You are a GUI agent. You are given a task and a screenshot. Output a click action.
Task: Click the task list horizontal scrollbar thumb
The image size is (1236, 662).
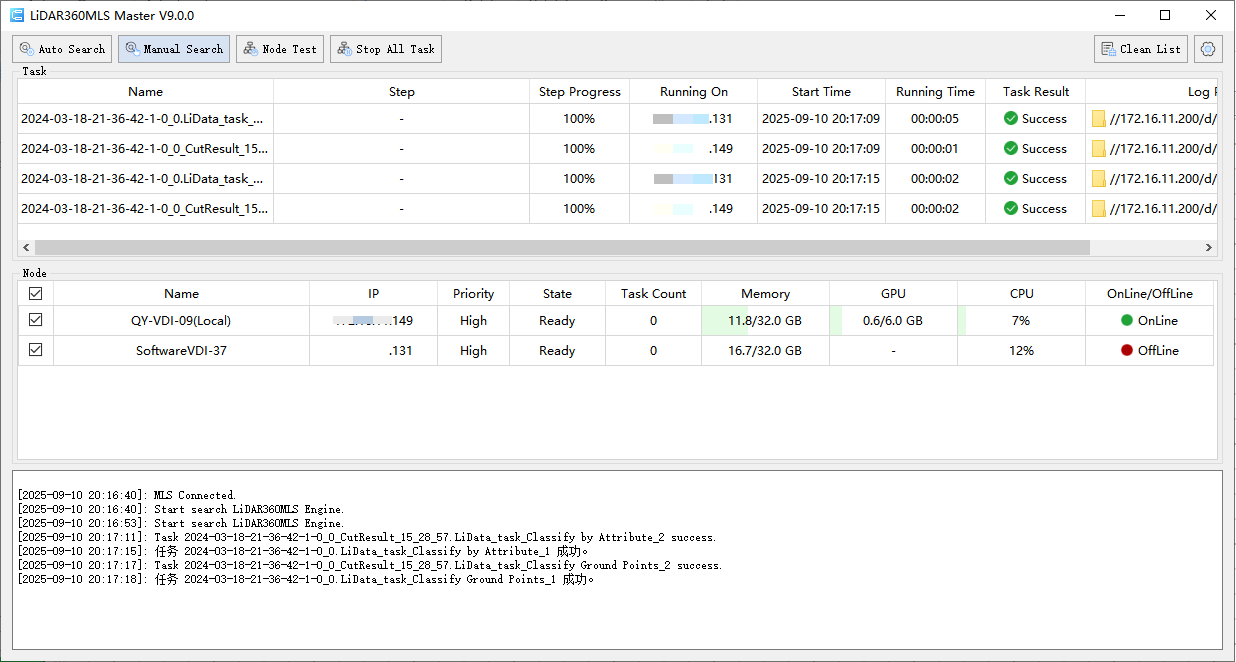[x=560, y=247]
